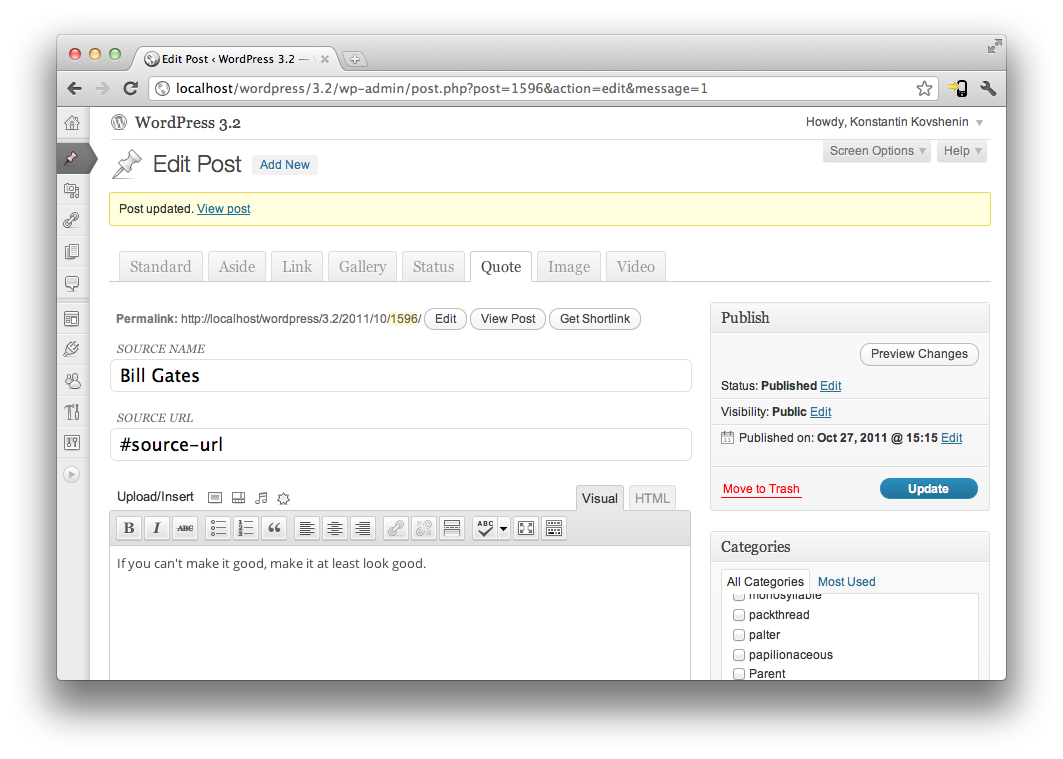1063x759 pixels.
Task: Switch to Most Used categories tab
Action: tap(846, 581)
